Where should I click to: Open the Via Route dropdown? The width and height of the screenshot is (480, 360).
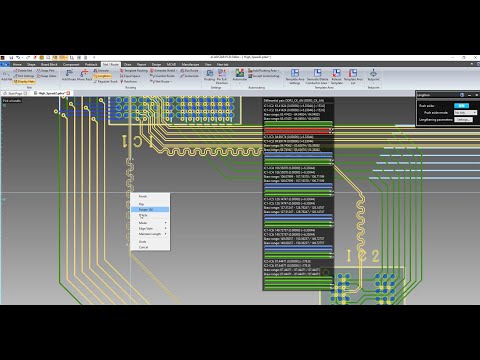[x=161, y=81]
